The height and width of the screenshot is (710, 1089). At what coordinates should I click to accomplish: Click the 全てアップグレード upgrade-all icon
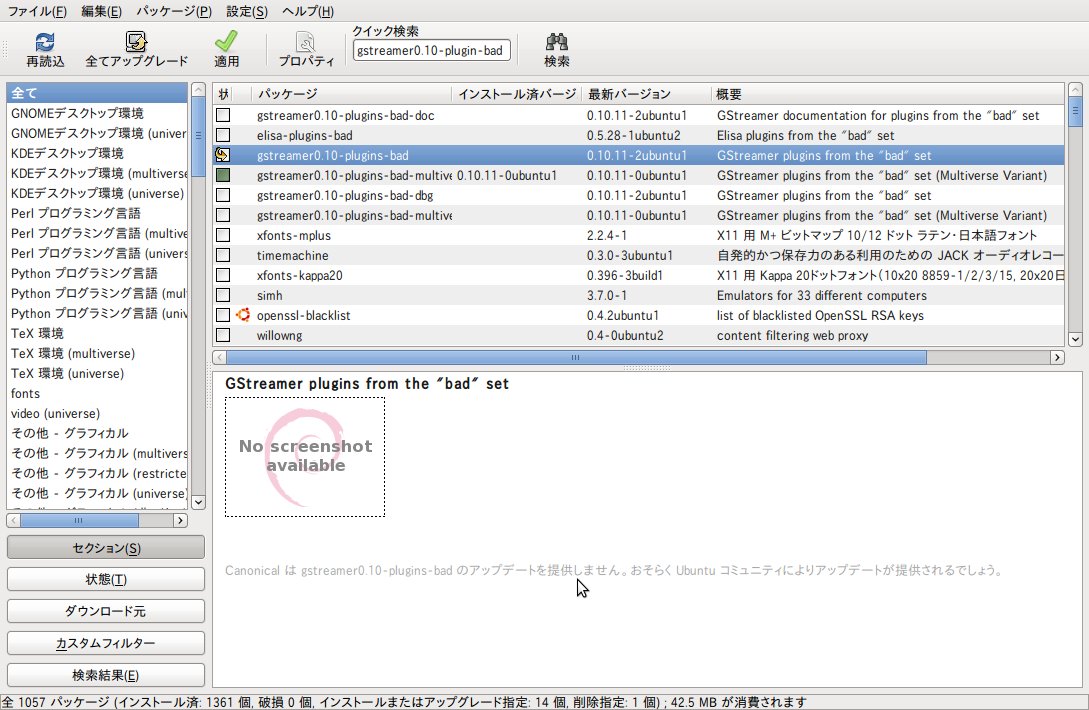pos(136,42)
